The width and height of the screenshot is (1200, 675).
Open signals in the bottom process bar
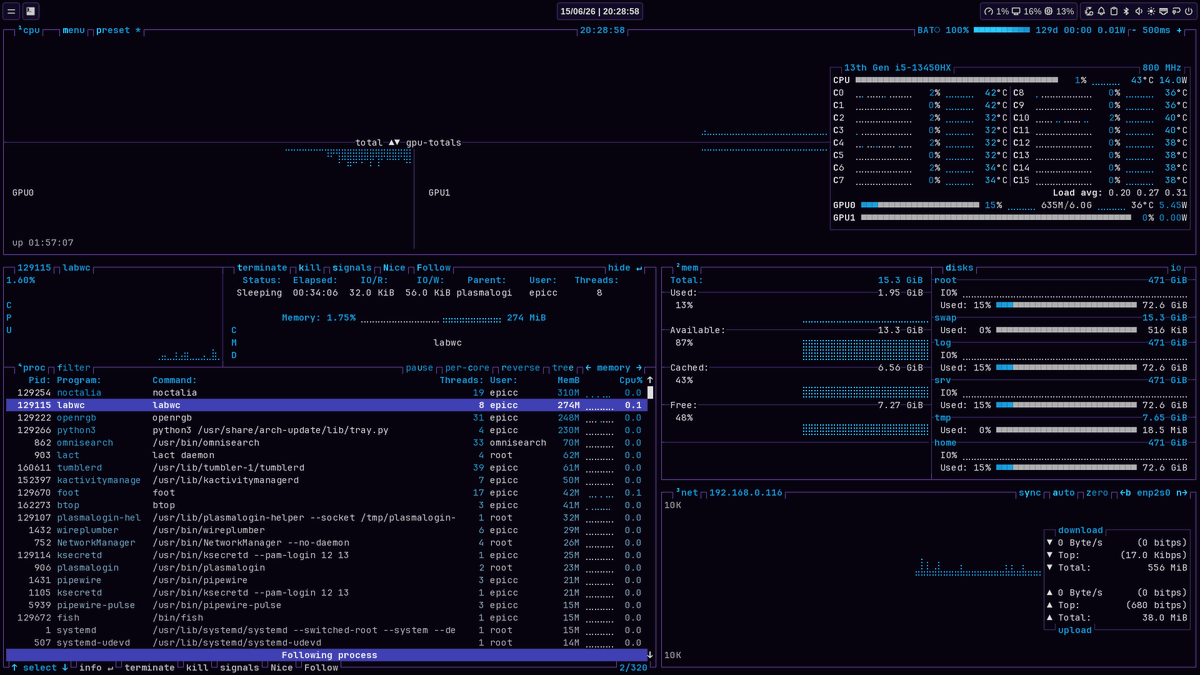click(x=240, y=668)
